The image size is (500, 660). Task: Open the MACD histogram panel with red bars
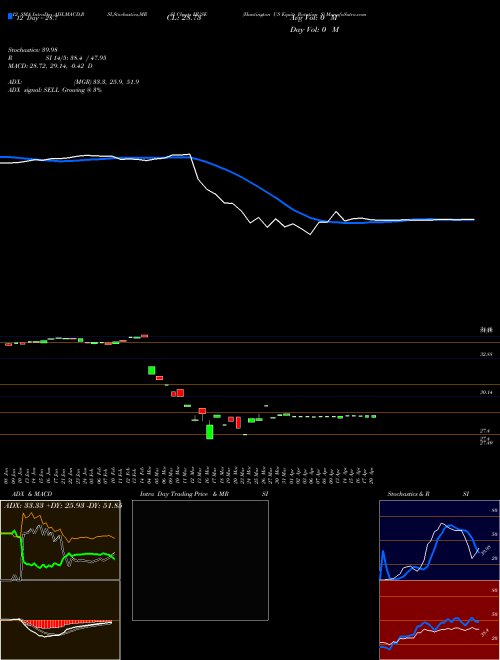(60, 620)
